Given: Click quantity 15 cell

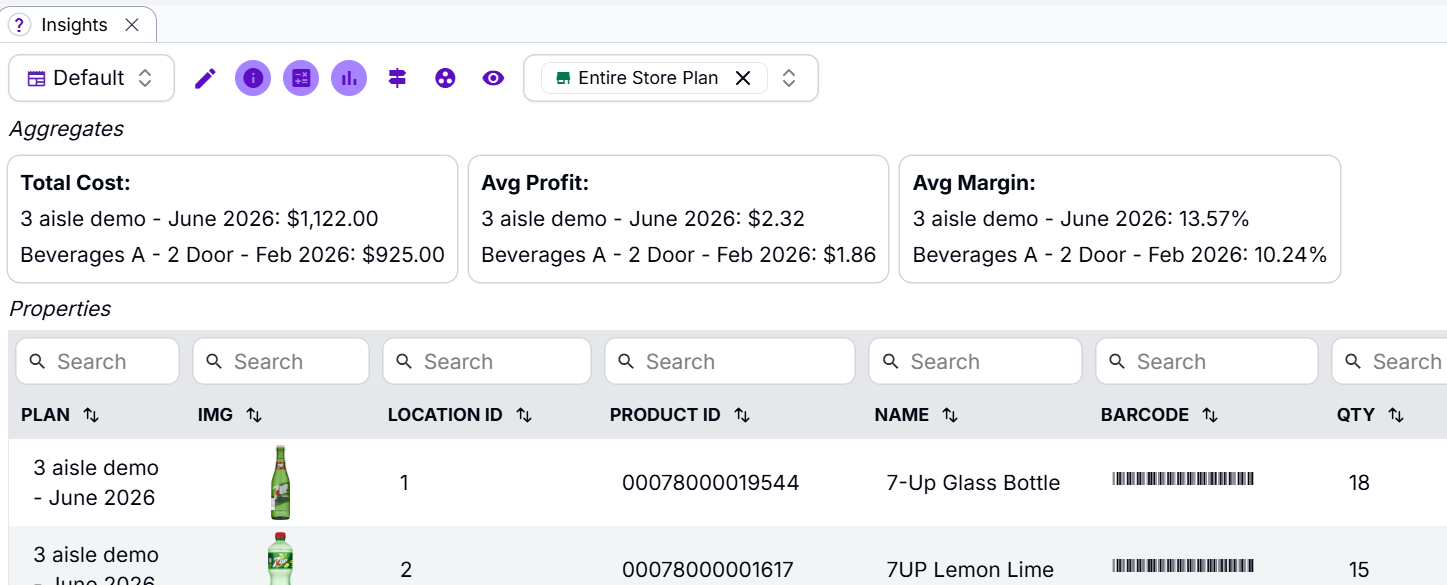Looking at the screenshot, I should [x=1359, y=570].
